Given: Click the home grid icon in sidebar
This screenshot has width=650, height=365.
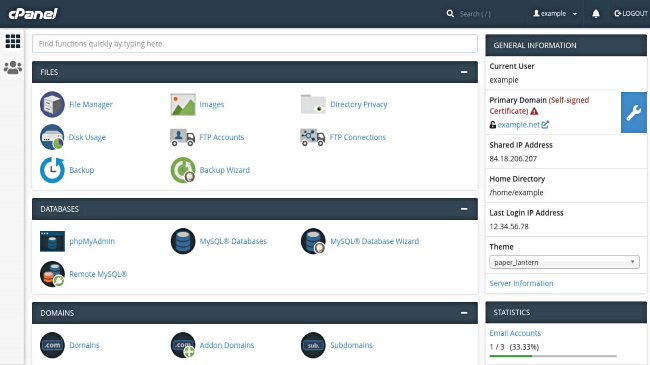Looking at the screenshot, I should [x=13, y=41].
